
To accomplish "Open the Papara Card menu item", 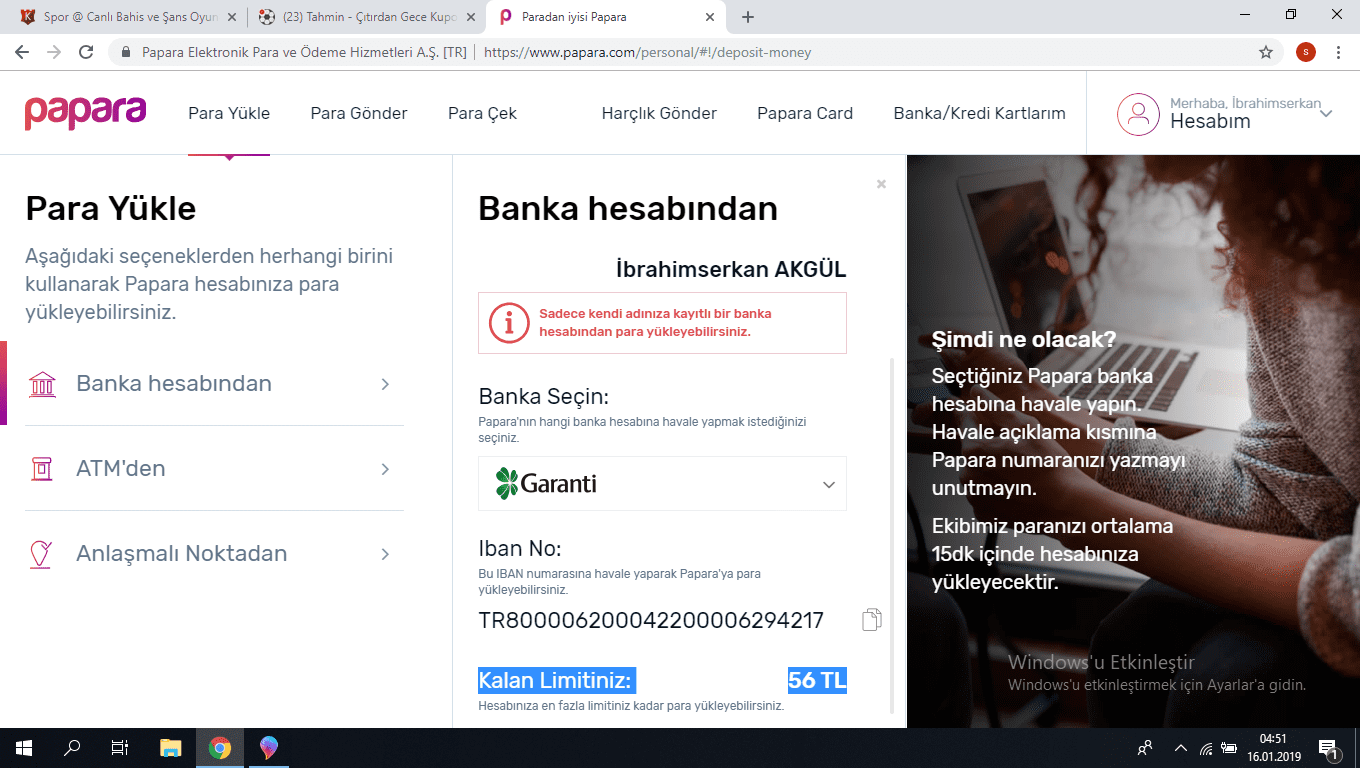I will (x=805, y=113).
